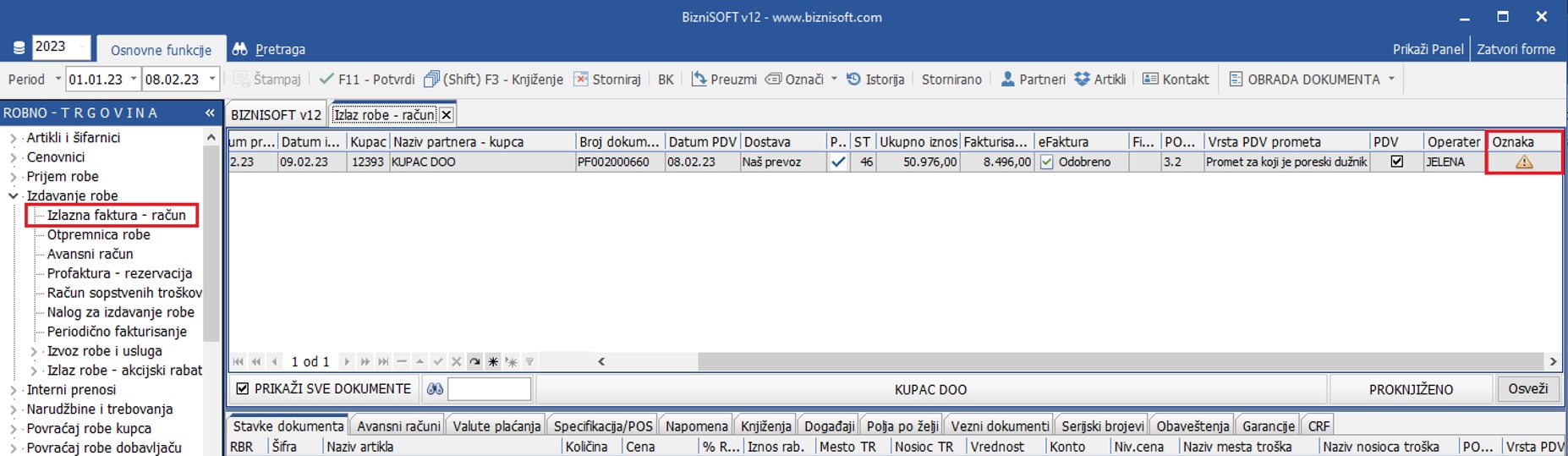Expand Artikli i šifarnici tree node
The height and width of the screenshot is (456, 1568).
click(14, 138)
